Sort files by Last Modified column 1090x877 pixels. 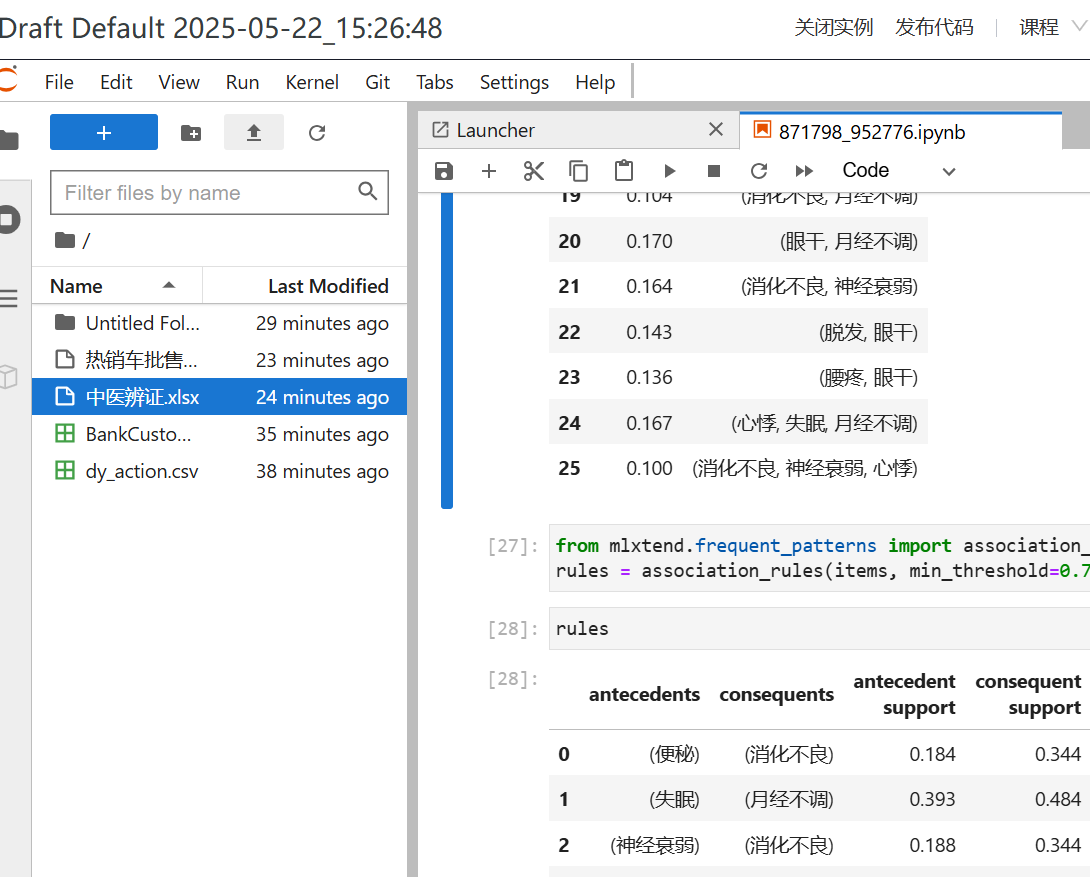[328, 286]
